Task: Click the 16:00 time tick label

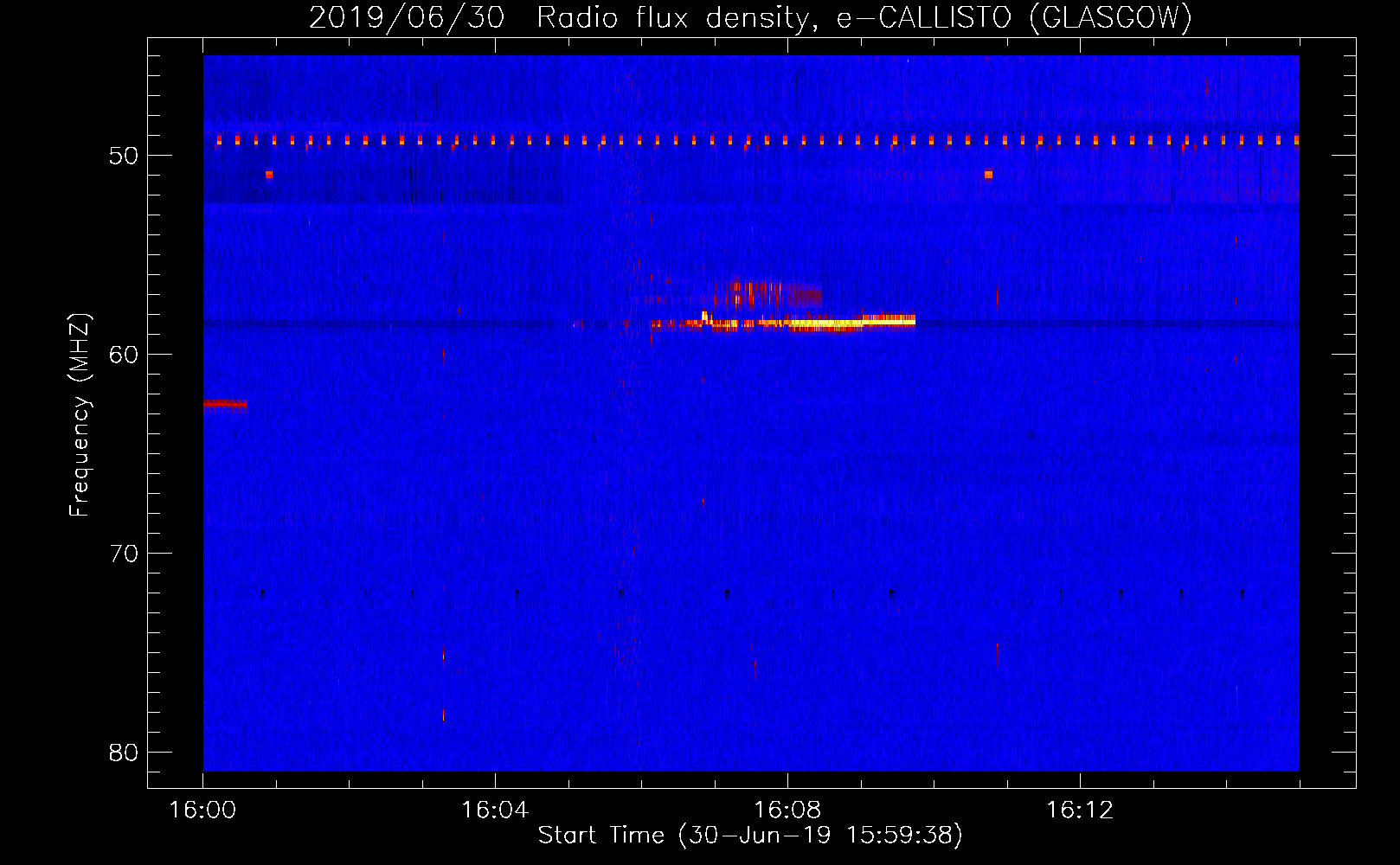Action: tap(202, 811)
